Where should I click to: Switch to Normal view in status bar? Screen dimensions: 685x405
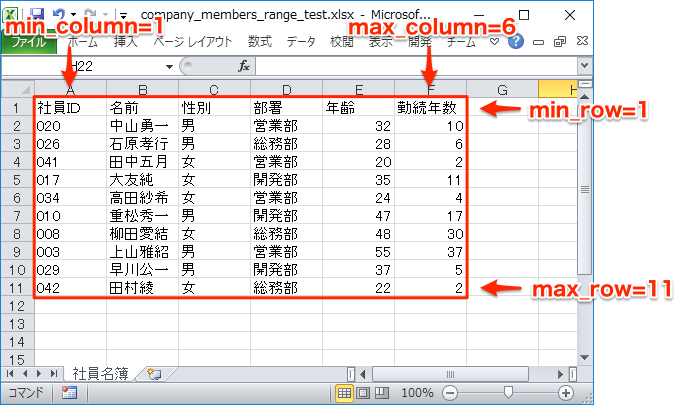[344, 393]
